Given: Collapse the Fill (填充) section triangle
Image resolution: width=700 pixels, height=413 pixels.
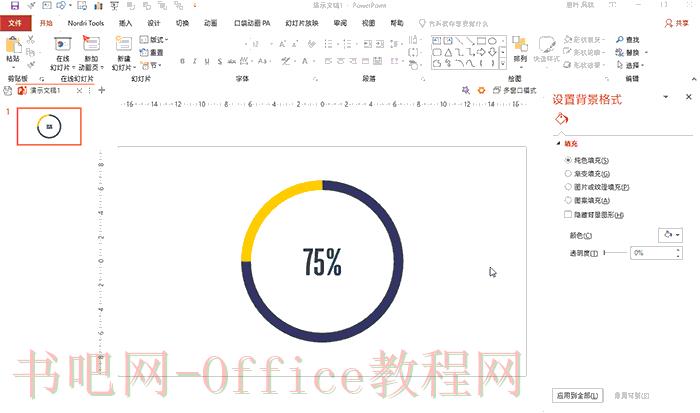Looking at the screenshot, I should [558, 143].
